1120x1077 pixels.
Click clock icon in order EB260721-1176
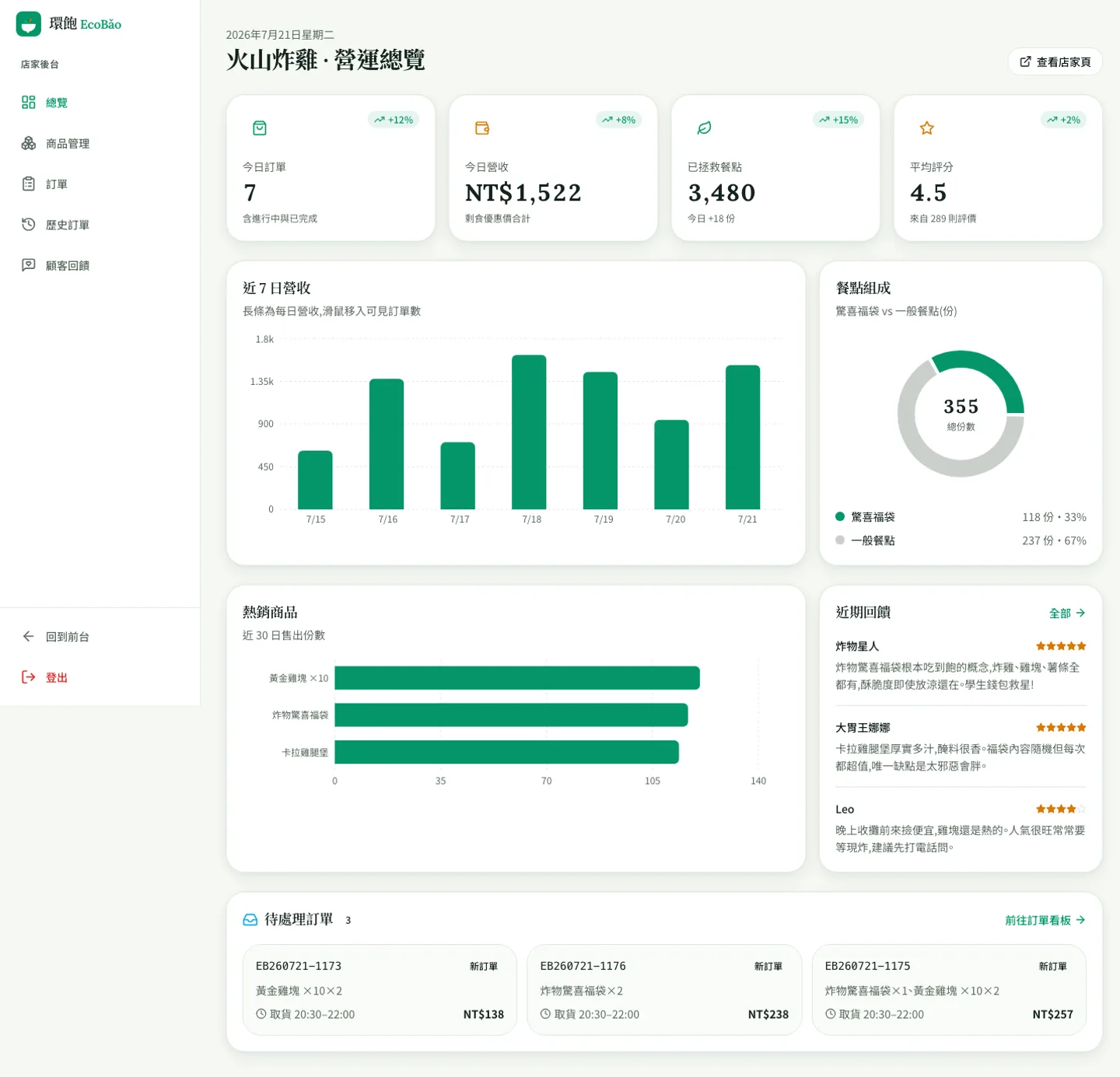point(546,1014)
